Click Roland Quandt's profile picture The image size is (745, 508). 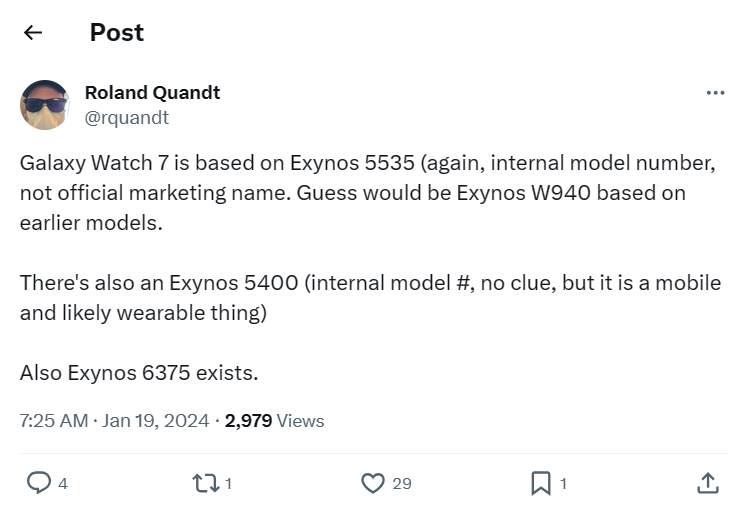[44, 105]
